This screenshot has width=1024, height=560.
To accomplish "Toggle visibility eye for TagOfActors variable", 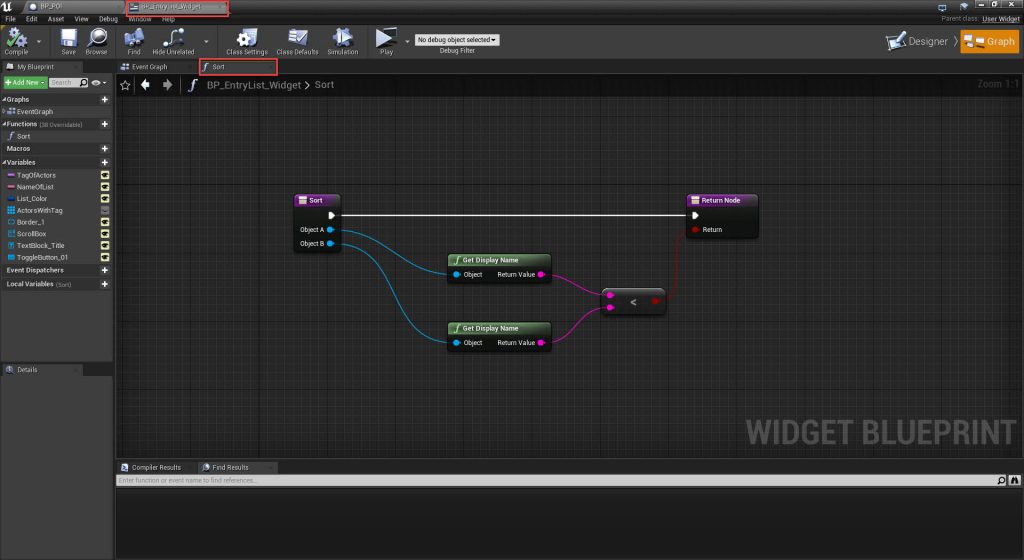I will point(105,175).
